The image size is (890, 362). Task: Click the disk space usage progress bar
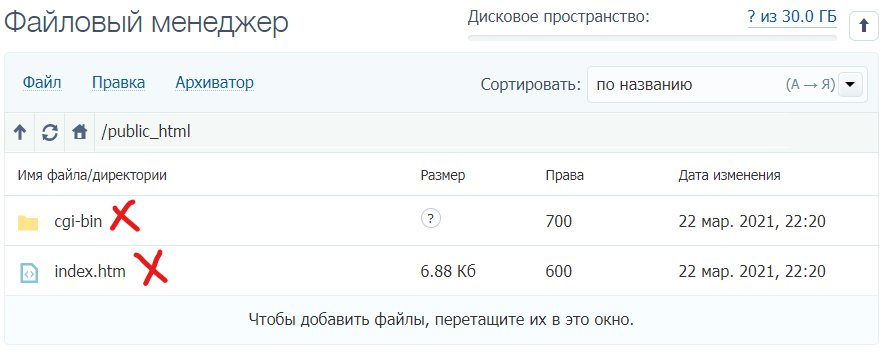pos(652,38)
